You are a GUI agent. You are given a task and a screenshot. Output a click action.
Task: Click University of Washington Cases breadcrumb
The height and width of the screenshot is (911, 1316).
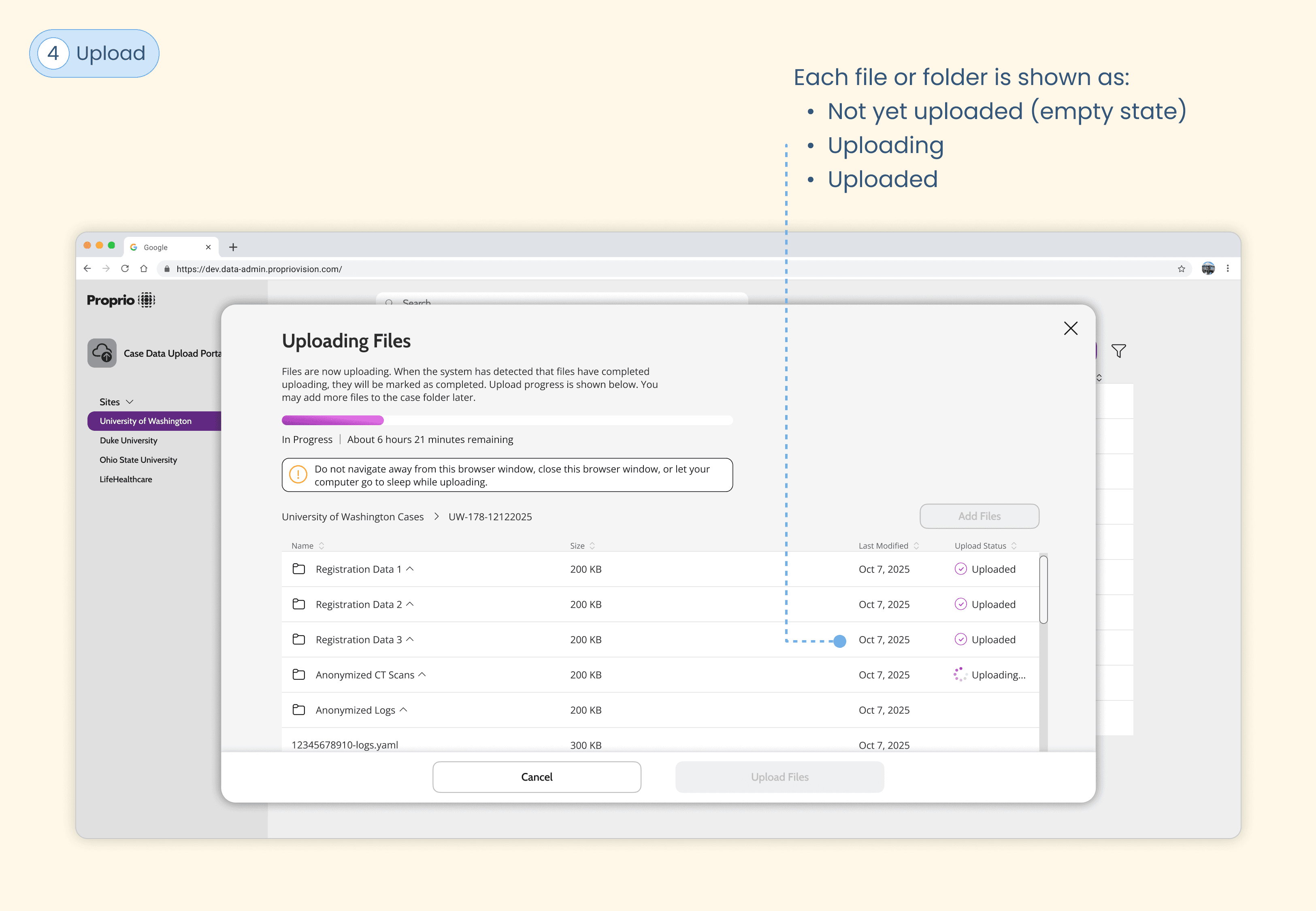coord(353,517)
